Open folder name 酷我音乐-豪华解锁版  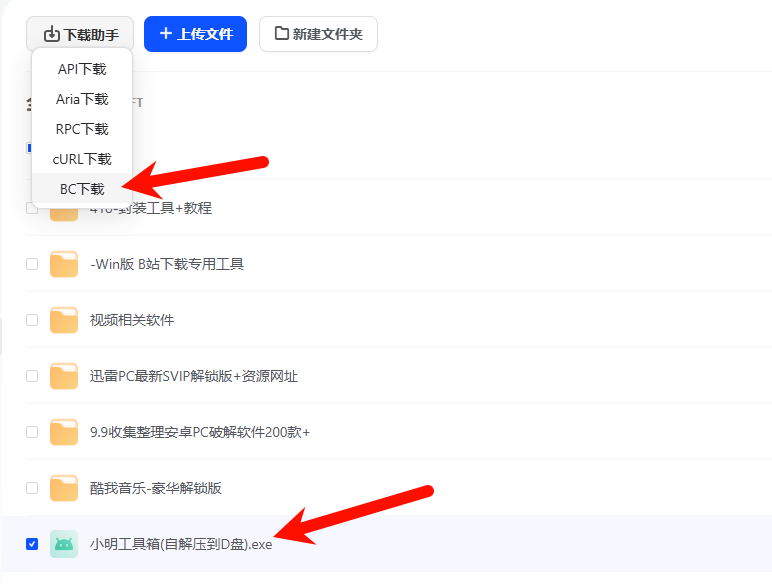pos(156,488)
